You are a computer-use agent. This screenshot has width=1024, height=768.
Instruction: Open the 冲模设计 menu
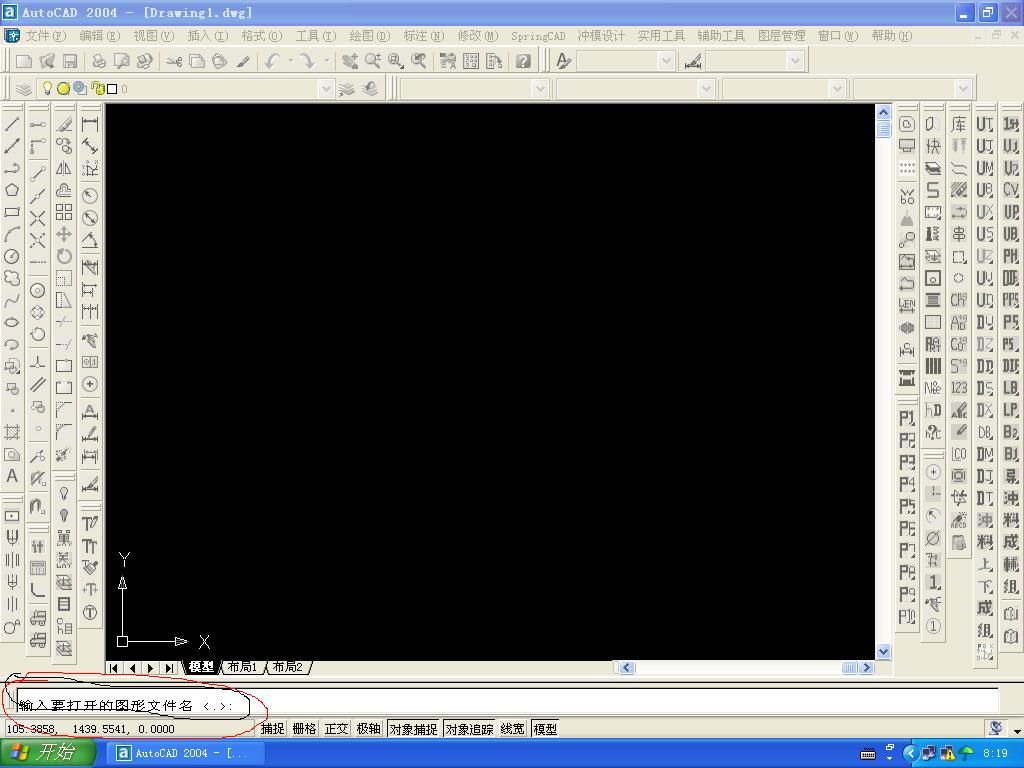(601, 36)
